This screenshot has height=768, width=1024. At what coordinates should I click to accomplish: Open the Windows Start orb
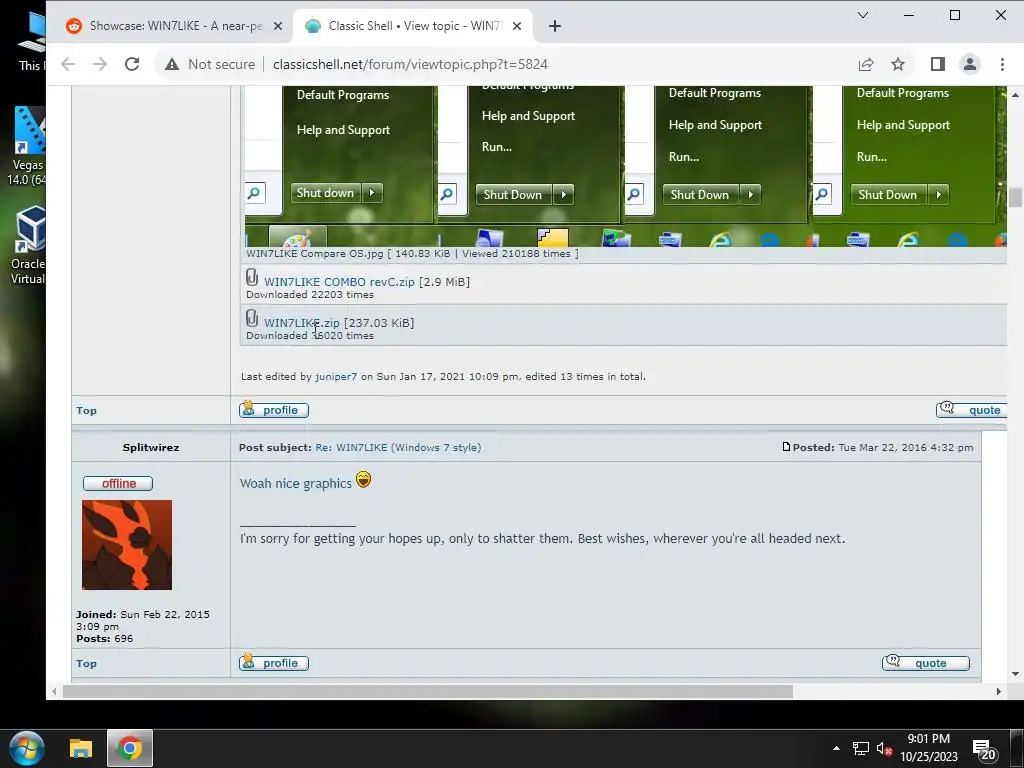click(27, 748)
